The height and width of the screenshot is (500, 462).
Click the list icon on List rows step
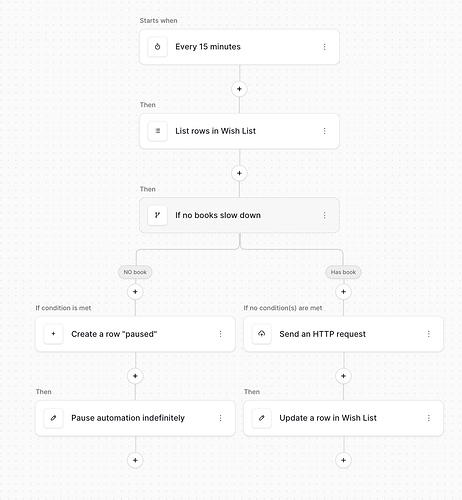[157, 131]
